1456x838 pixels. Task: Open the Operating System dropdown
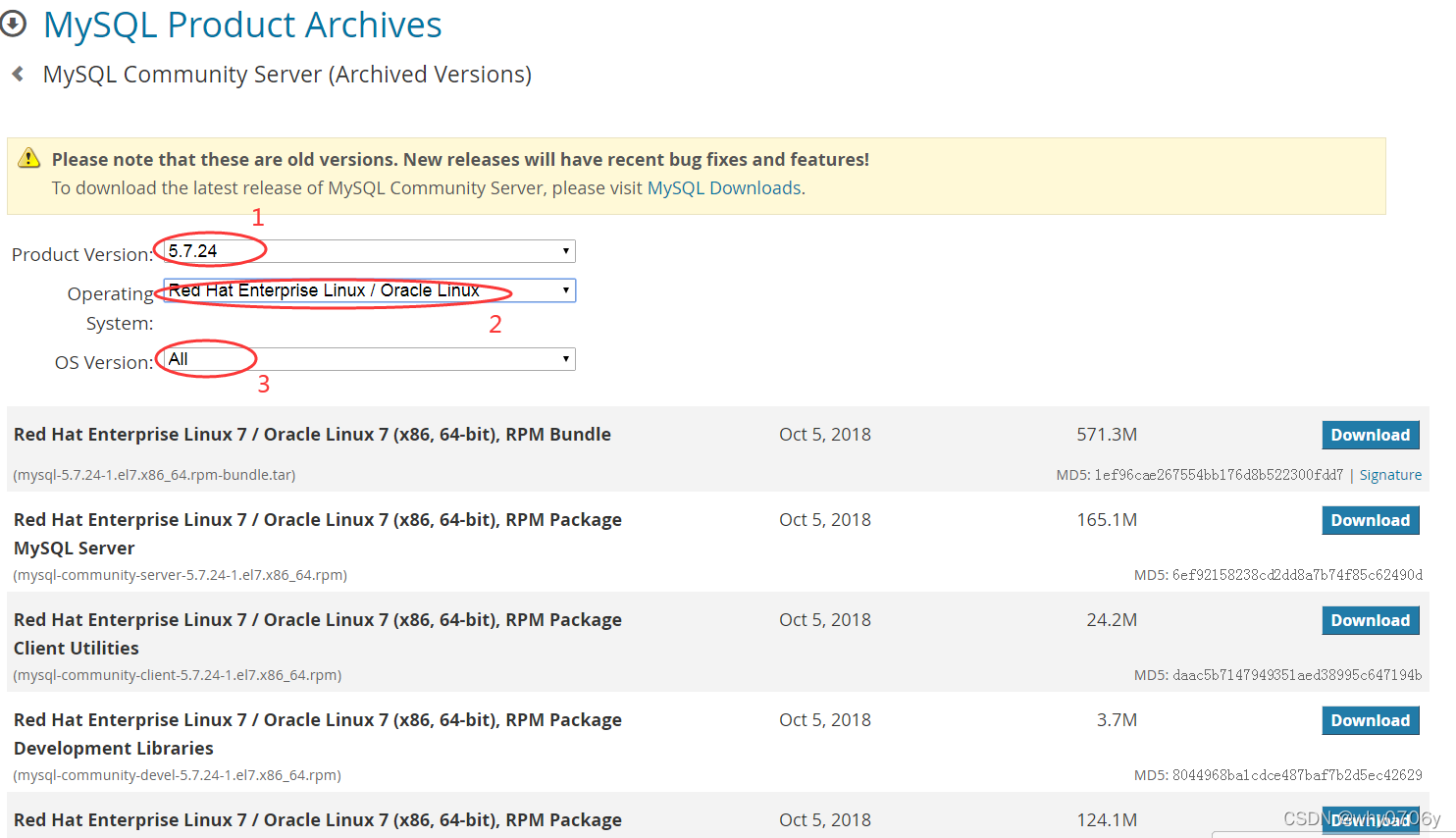(369, 290)
